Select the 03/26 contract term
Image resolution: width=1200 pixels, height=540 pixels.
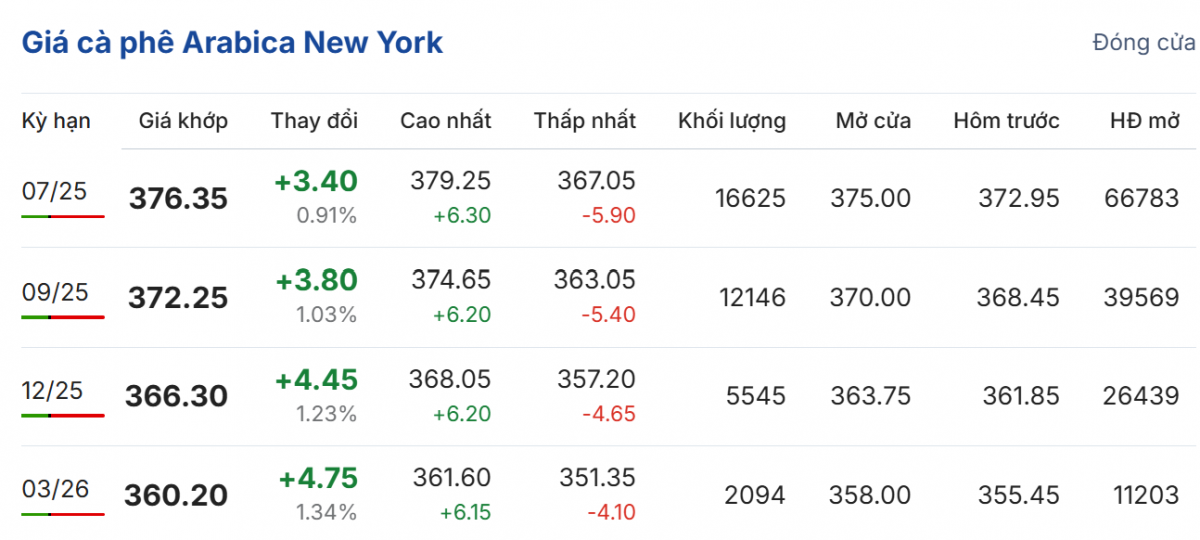(x=55, y=489)
